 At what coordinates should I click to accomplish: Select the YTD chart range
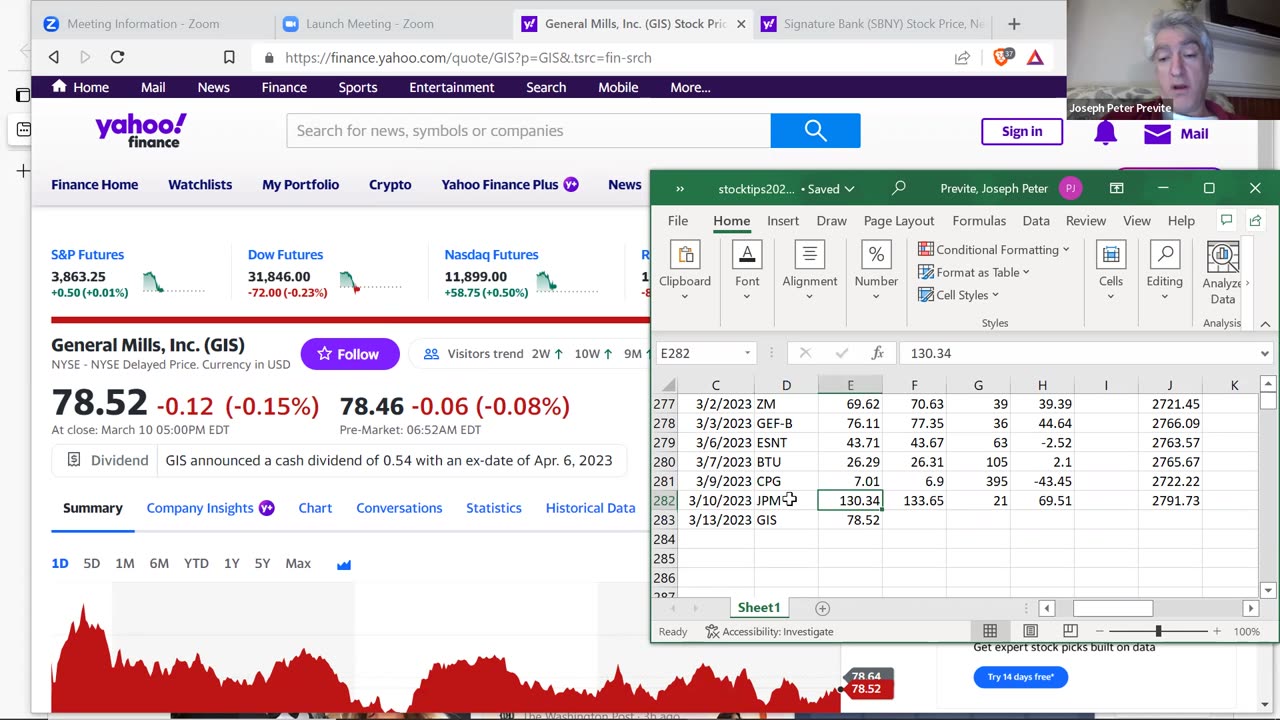196,564
